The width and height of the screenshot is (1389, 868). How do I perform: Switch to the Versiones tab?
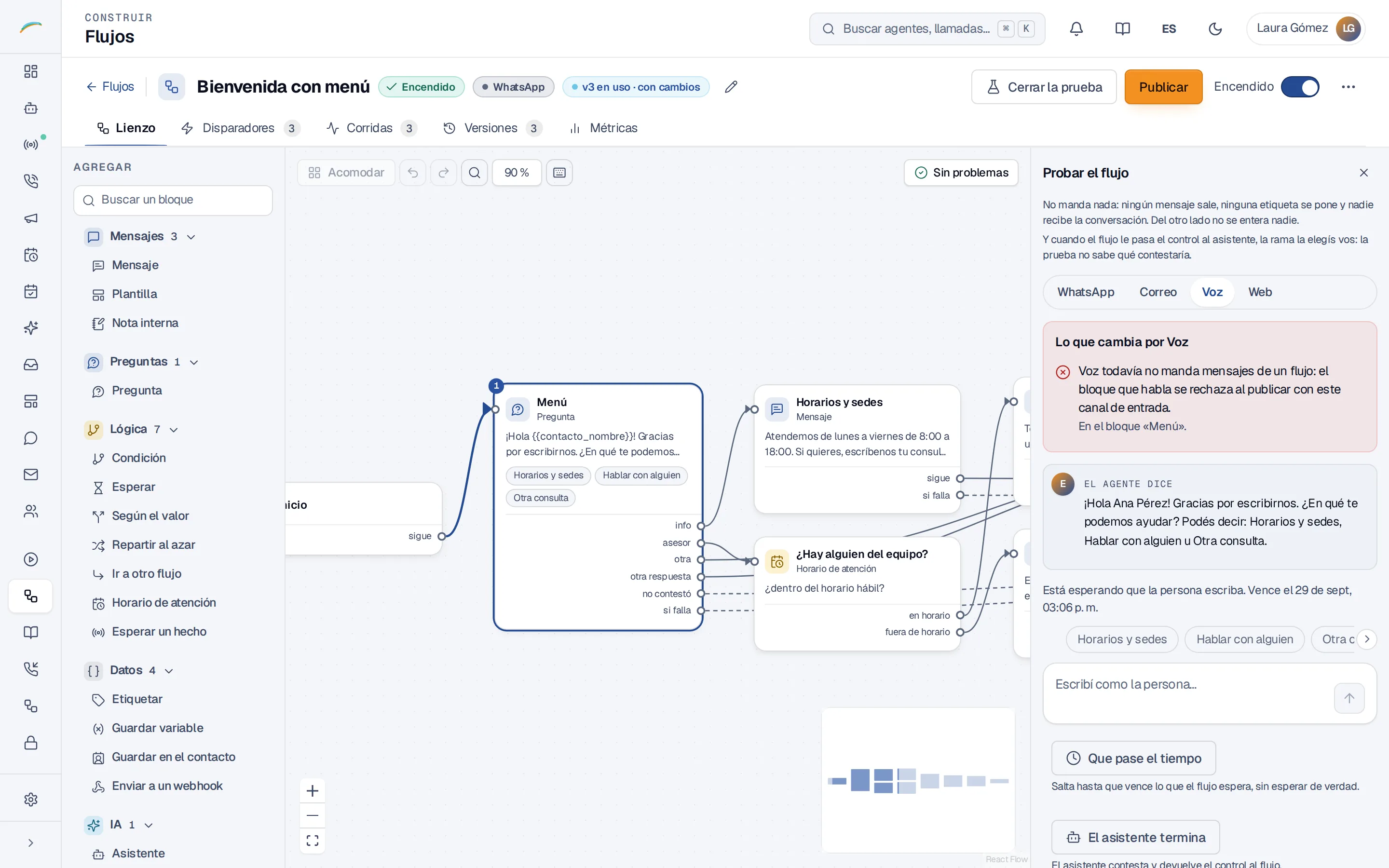pyautogui.click(x=493, y=128)
